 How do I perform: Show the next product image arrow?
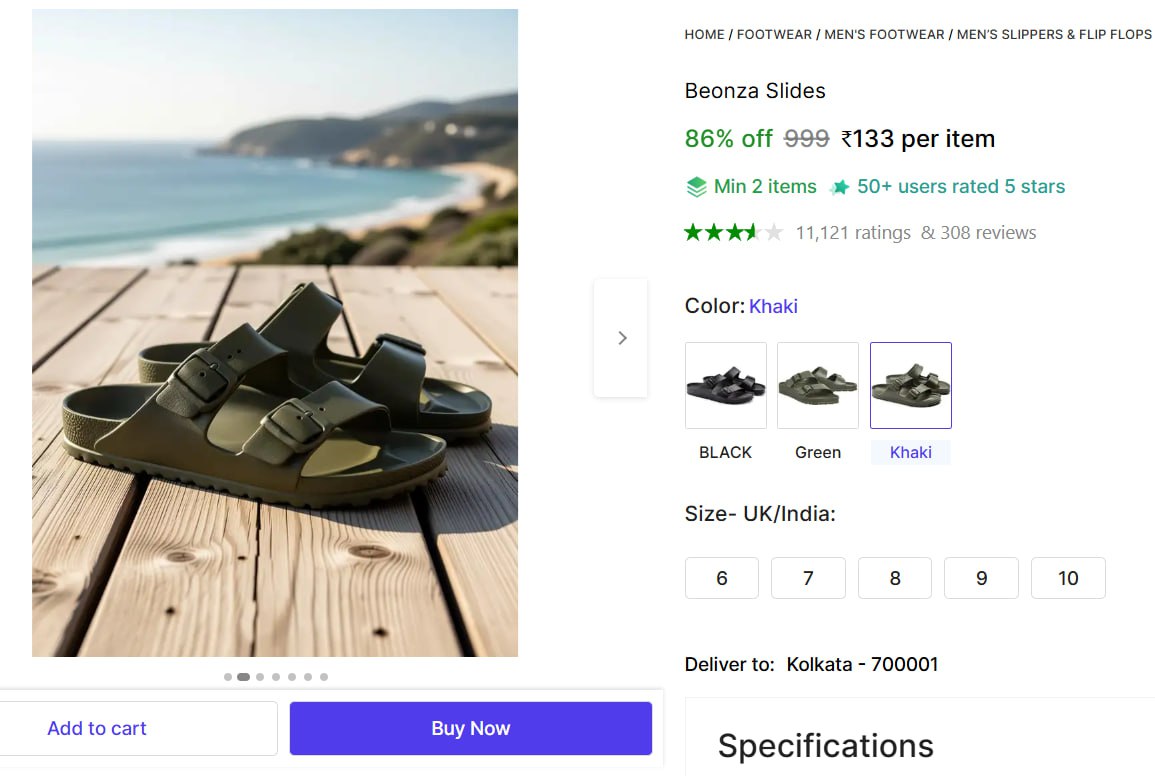click(x=621, y=338)
